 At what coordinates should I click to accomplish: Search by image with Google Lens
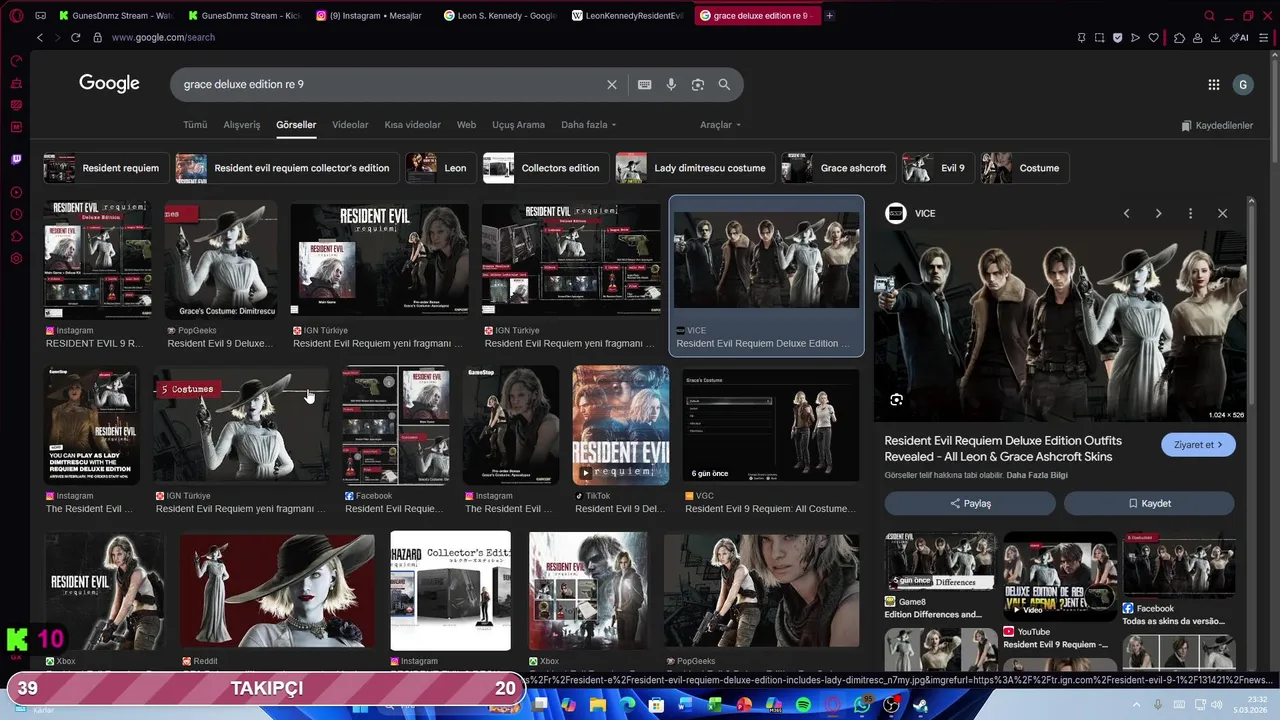(698, 84)
